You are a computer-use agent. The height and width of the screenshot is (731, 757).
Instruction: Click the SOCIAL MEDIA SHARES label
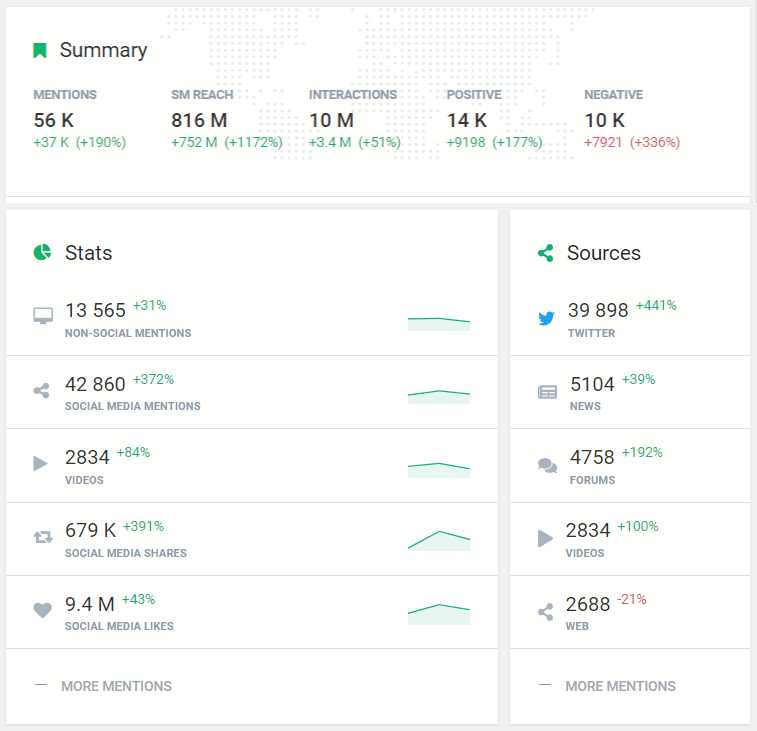pos(126,553)
